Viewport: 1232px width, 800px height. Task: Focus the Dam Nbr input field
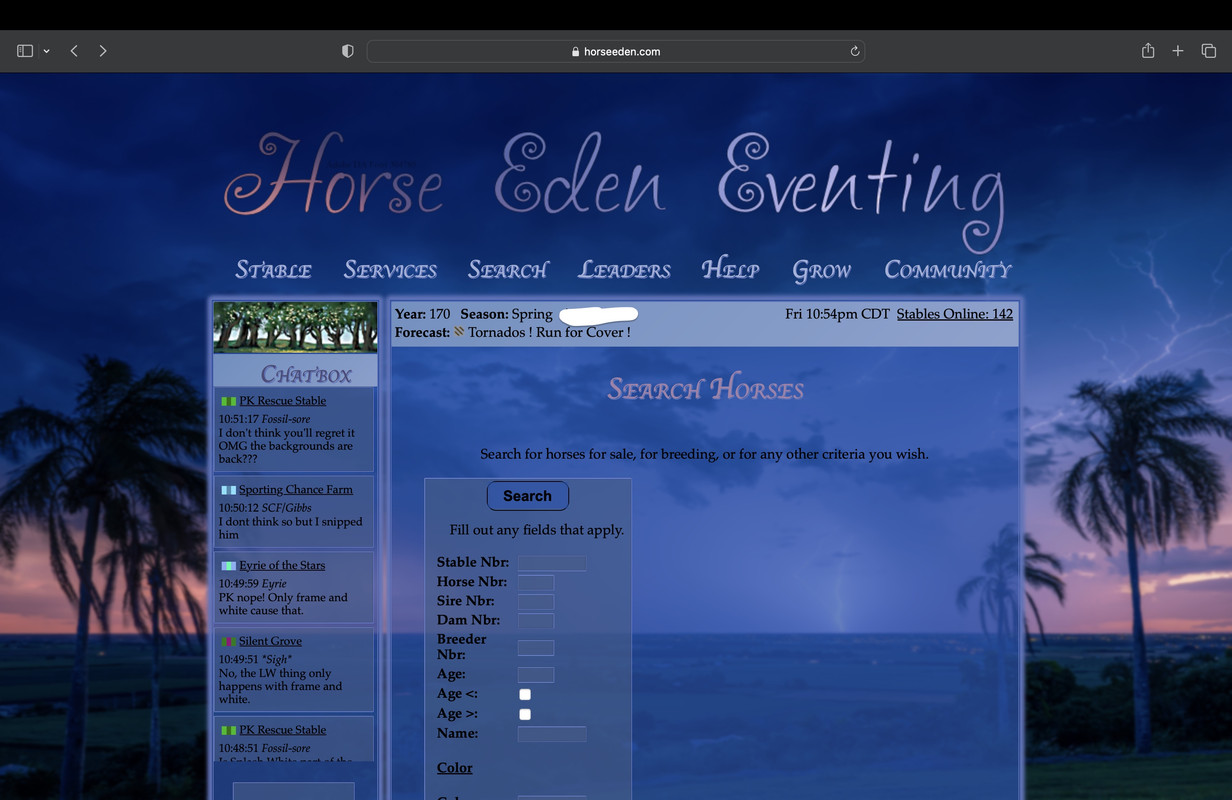536,620
